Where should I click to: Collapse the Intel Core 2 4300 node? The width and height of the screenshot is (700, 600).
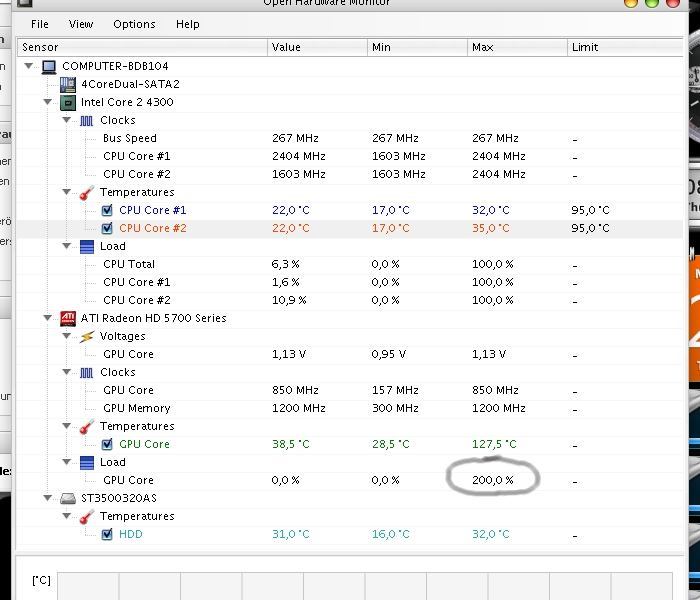point(48,102)
